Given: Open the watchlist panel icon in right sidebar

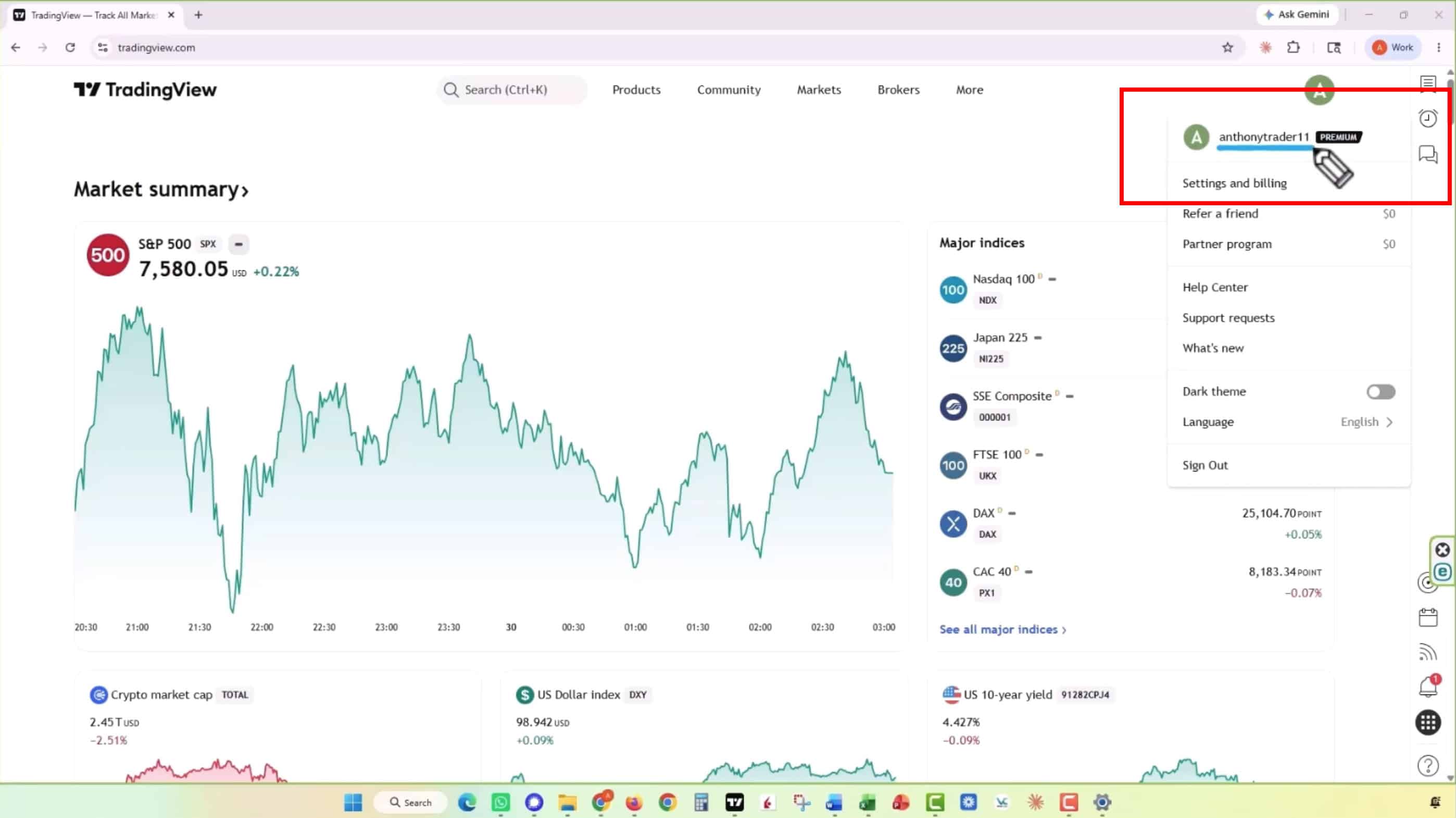Looking at the screenshot, I should 1428,84.
